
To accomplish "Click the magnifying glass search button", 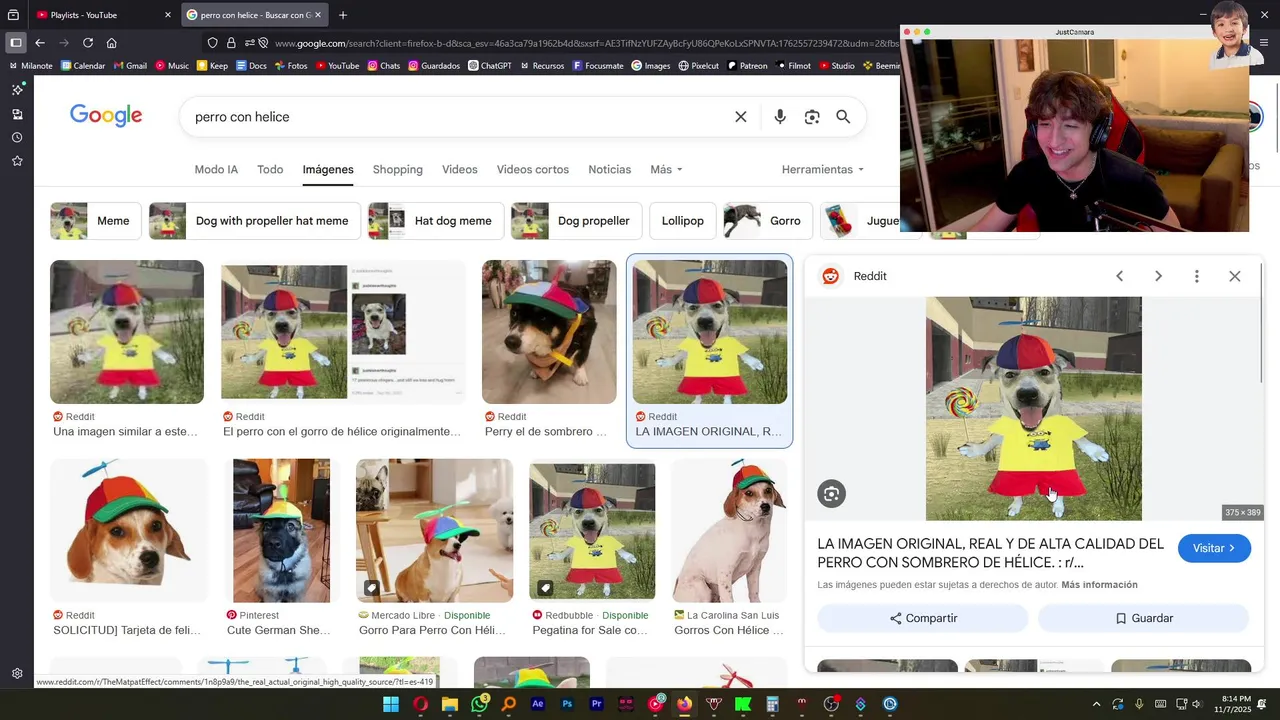I will point(843,117).
